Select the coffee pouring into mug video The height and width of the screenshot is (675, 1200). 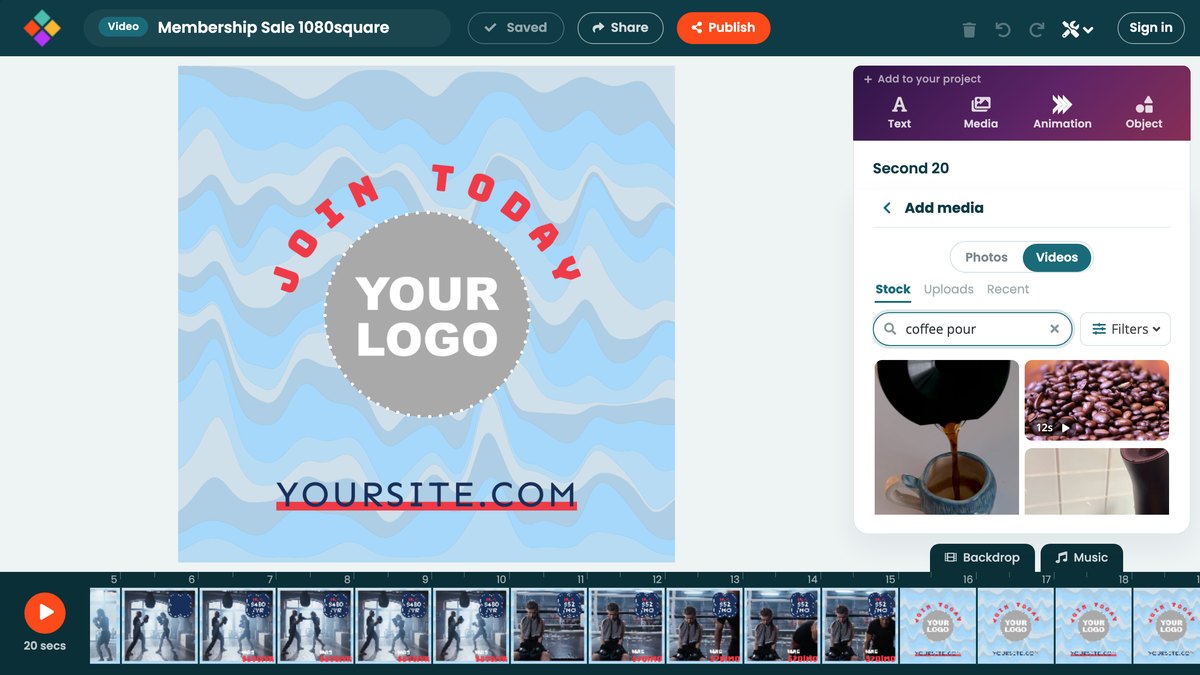pos(946,437)
